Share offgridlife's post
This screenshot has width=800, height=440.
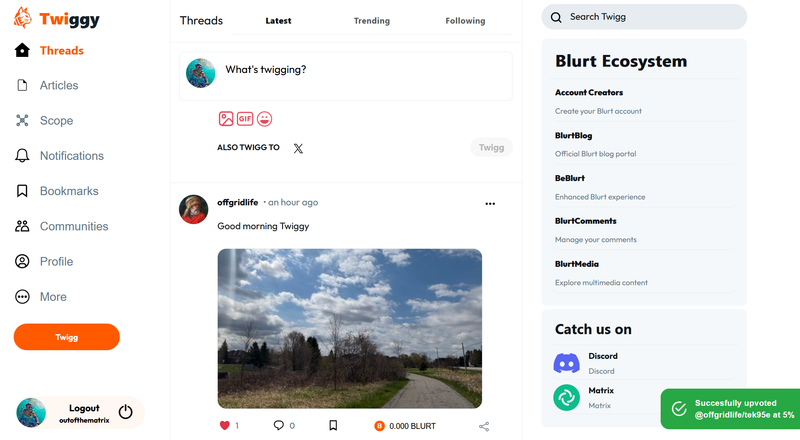tap(484, 426)
